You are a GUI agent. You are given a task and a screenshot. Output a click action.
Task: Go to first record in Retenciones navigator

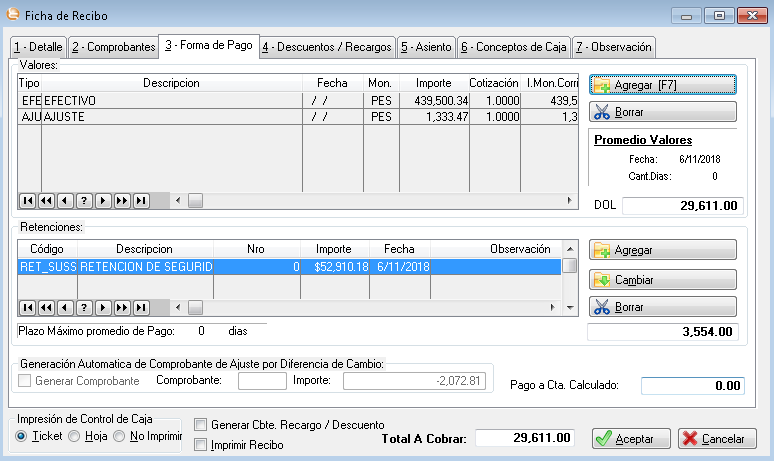27,307
